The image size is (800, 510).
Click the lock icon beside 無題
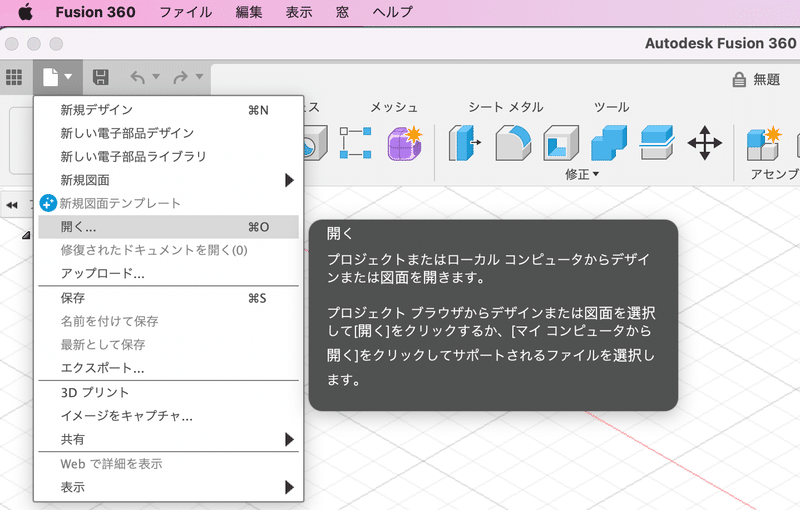pyautogui.click(x=739, y=80)
